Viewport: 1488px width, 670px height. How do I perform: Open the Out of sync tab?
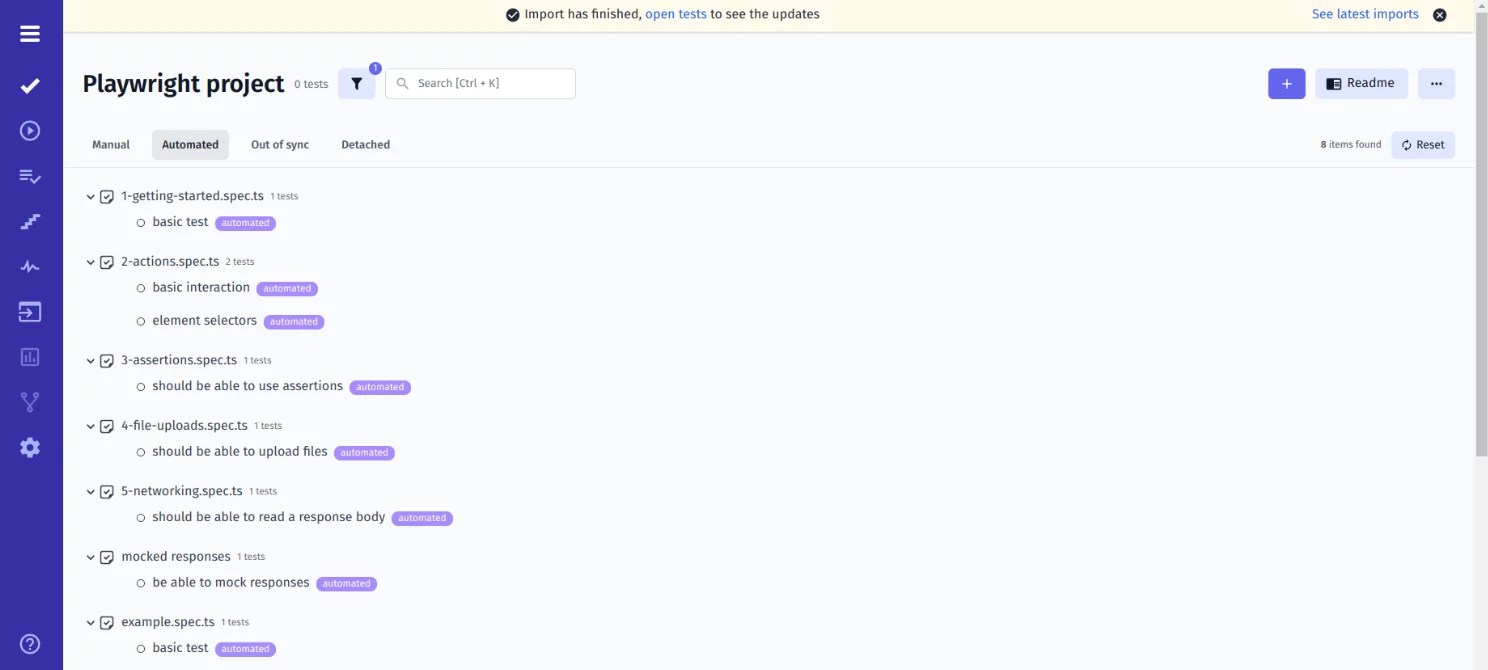point(280,144)
